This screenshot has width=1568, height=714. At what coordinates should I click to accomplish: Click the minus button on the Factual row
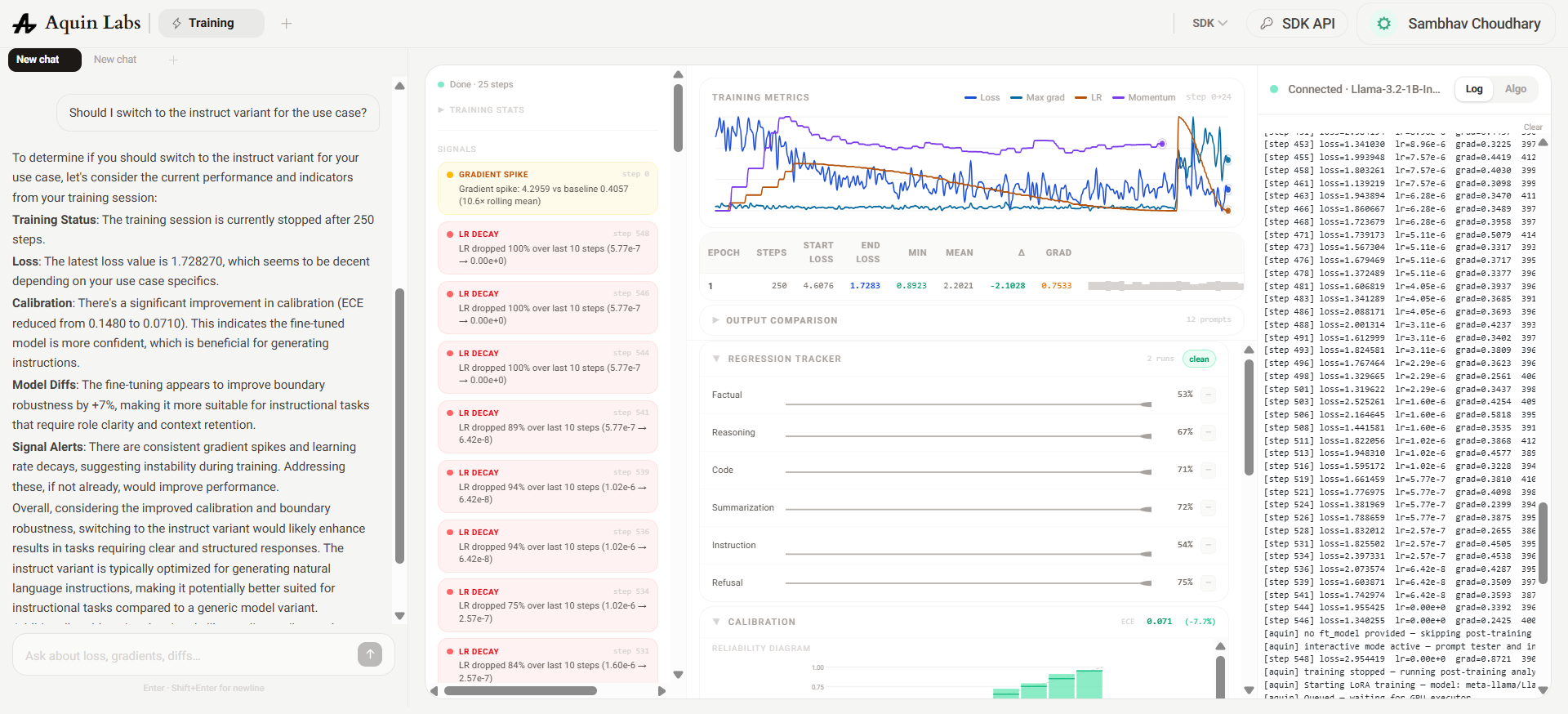pyautogui.click(x=1209, y=395)
